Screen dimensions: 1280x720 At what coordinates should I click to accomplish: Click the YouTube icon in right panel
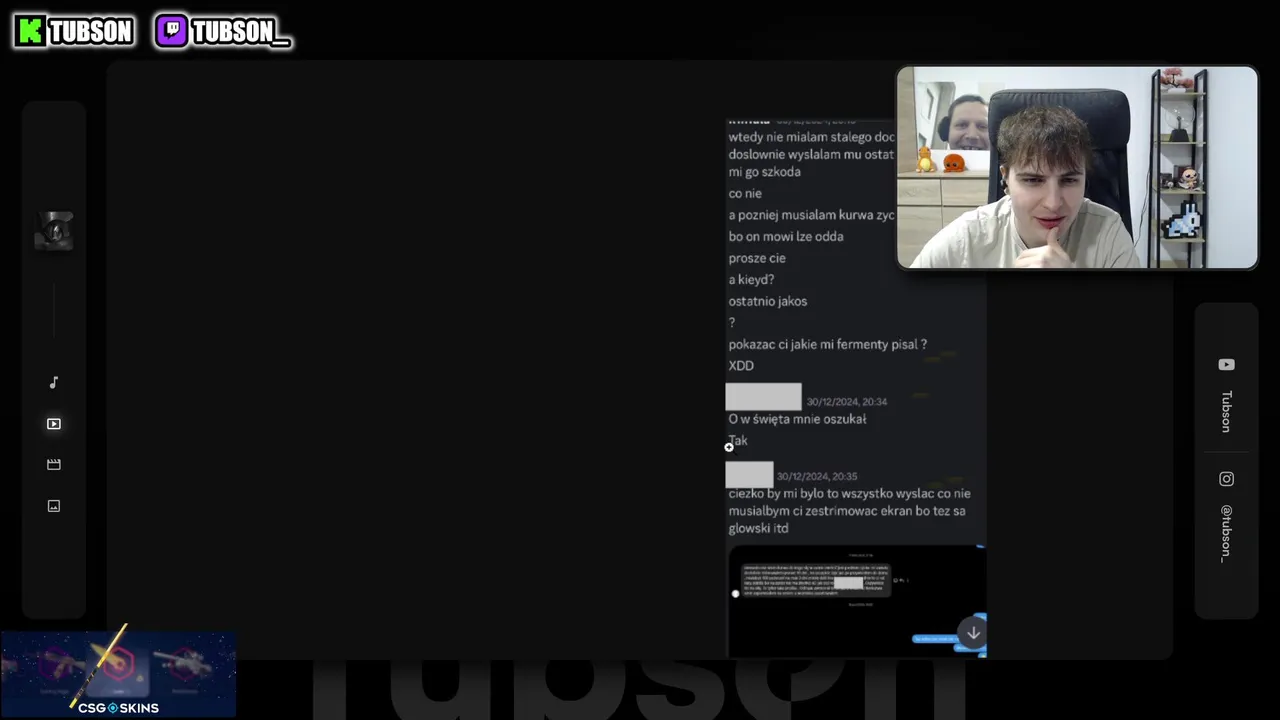tap(1226, 365)
